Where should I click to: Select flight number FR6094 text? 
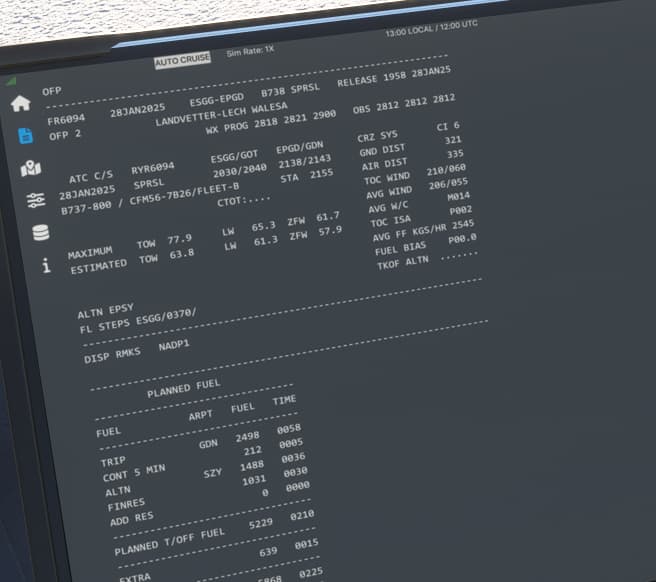pos(66,120)
